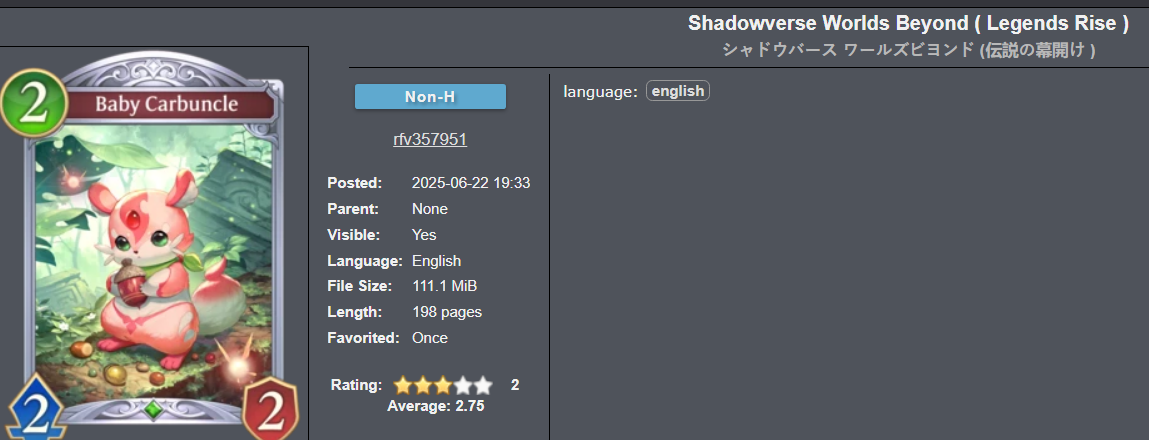Screen dimensions: 1149x440
Task: Click the fifth rating star
Action: (482, 385)
